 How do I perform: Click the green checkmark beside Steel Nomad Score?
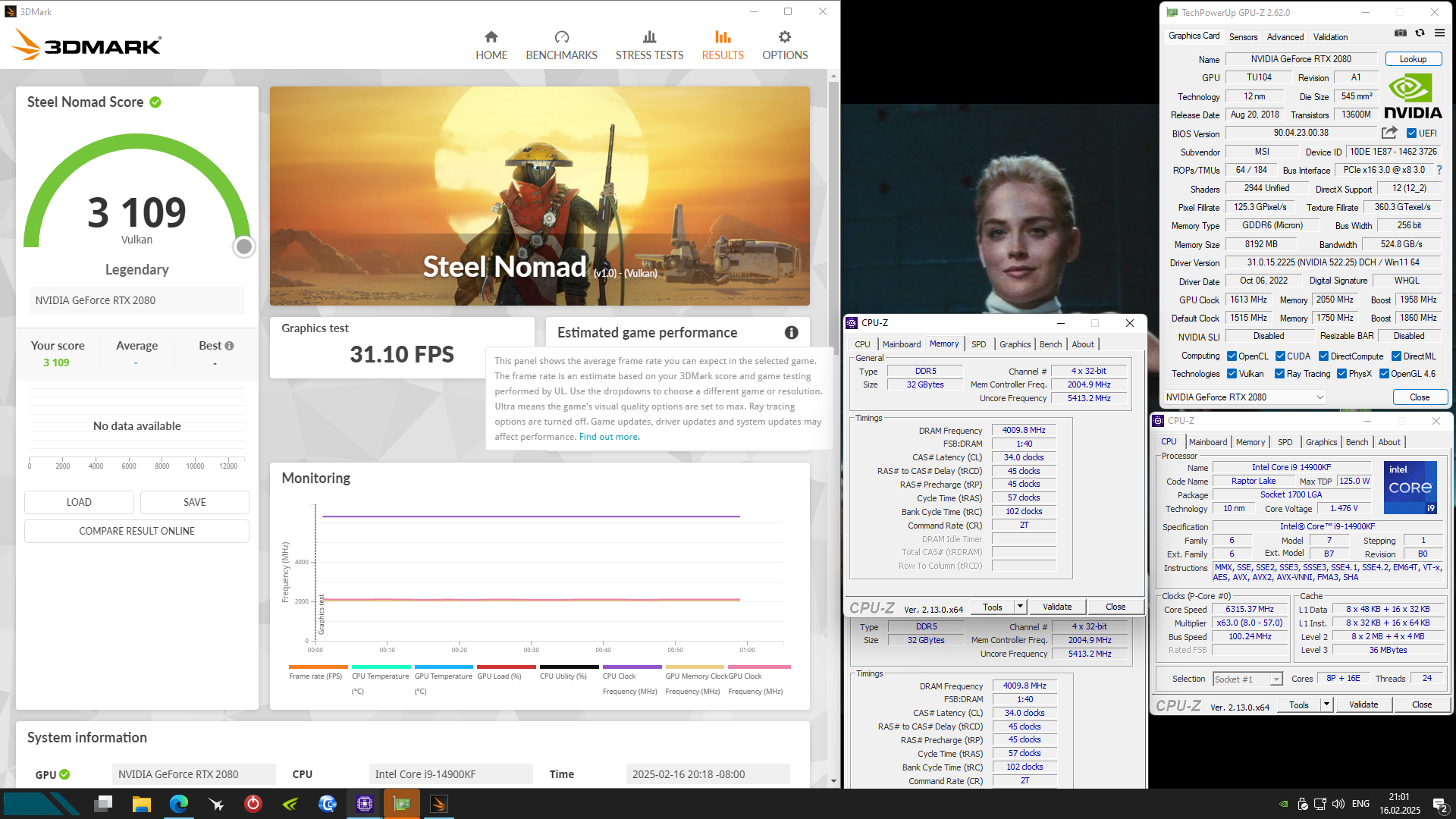(155, 102)
